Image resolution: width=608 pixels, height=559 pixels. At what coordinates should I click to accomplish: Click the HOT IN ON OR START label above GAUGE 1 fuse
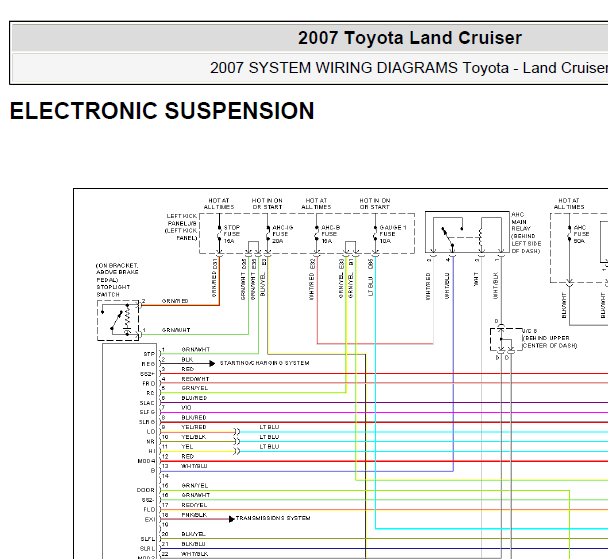(x=375, y=204)
